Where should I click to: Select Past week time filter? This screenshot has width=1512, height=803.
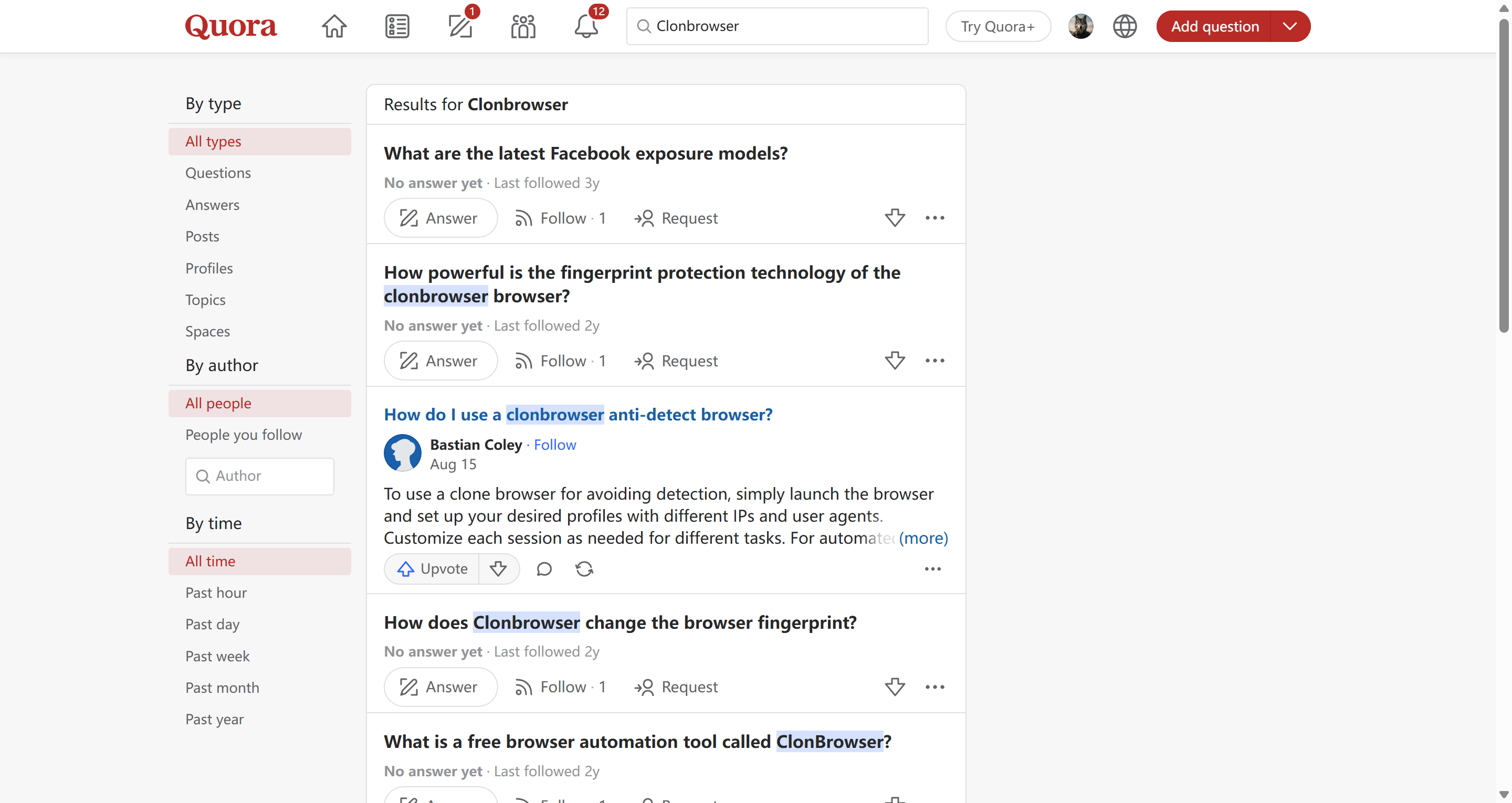[x=217, y=656]
